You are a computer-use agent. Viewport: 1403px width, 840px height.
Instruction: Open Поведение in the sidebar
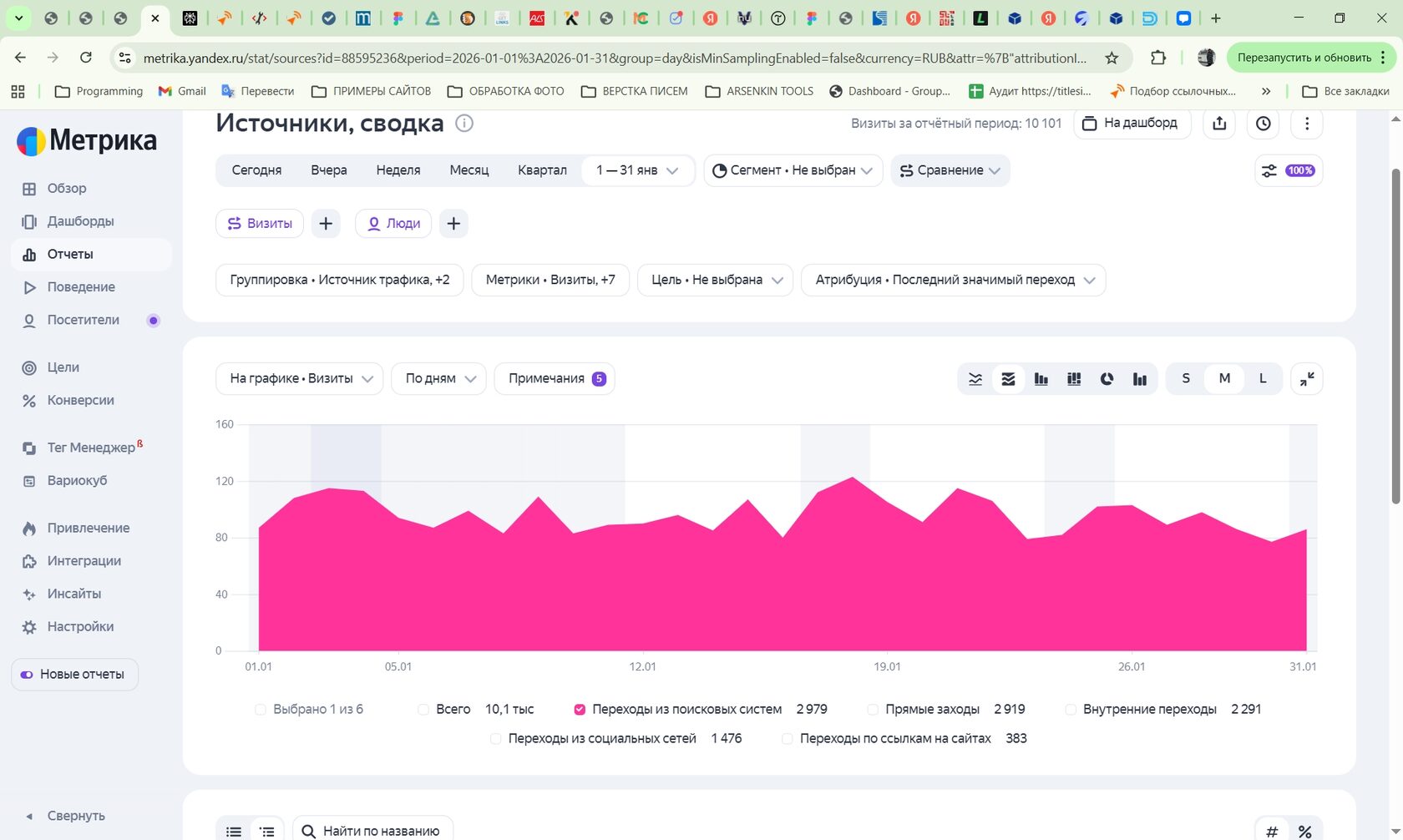81,287
